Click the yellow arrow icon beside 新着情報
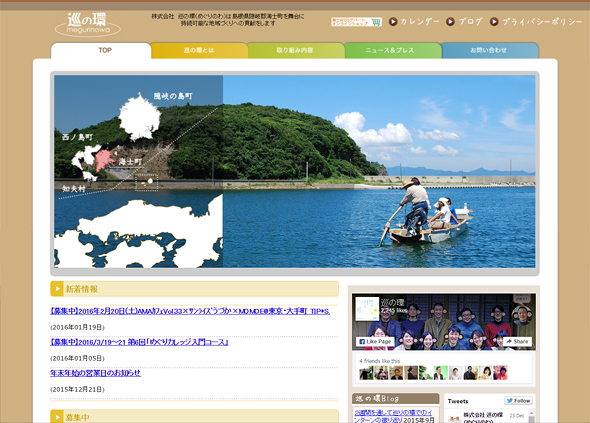The height and width of the screenshot is (423, 590). pyautogui.click(x=57, y=289)
